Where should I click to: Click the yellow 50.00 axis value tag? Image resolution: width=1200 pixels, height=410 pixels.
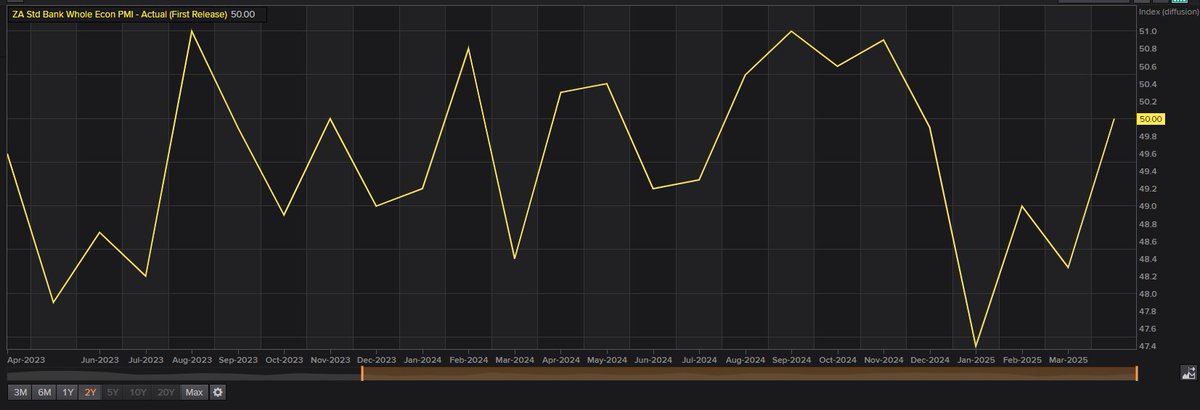coord(1151,119)
